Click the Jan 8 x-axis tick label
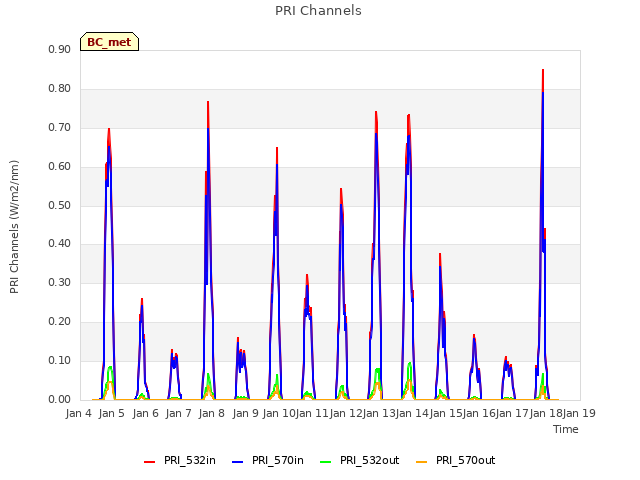The width and height of the screenshot is (640, 480). [211, 413]
